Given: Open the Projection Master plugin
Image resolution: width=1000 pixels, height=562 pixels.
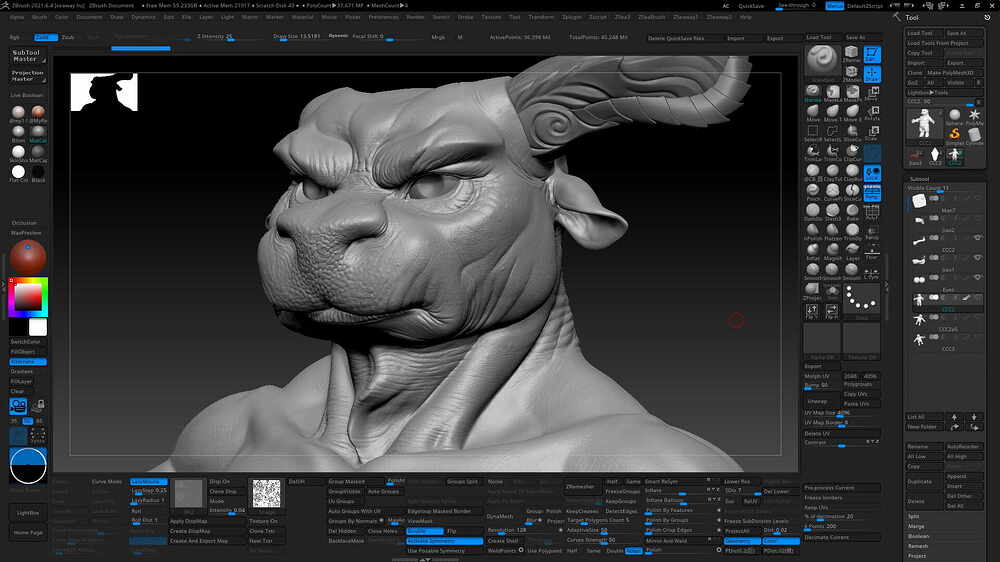Looking at the screenshot, I should [27, 76].
